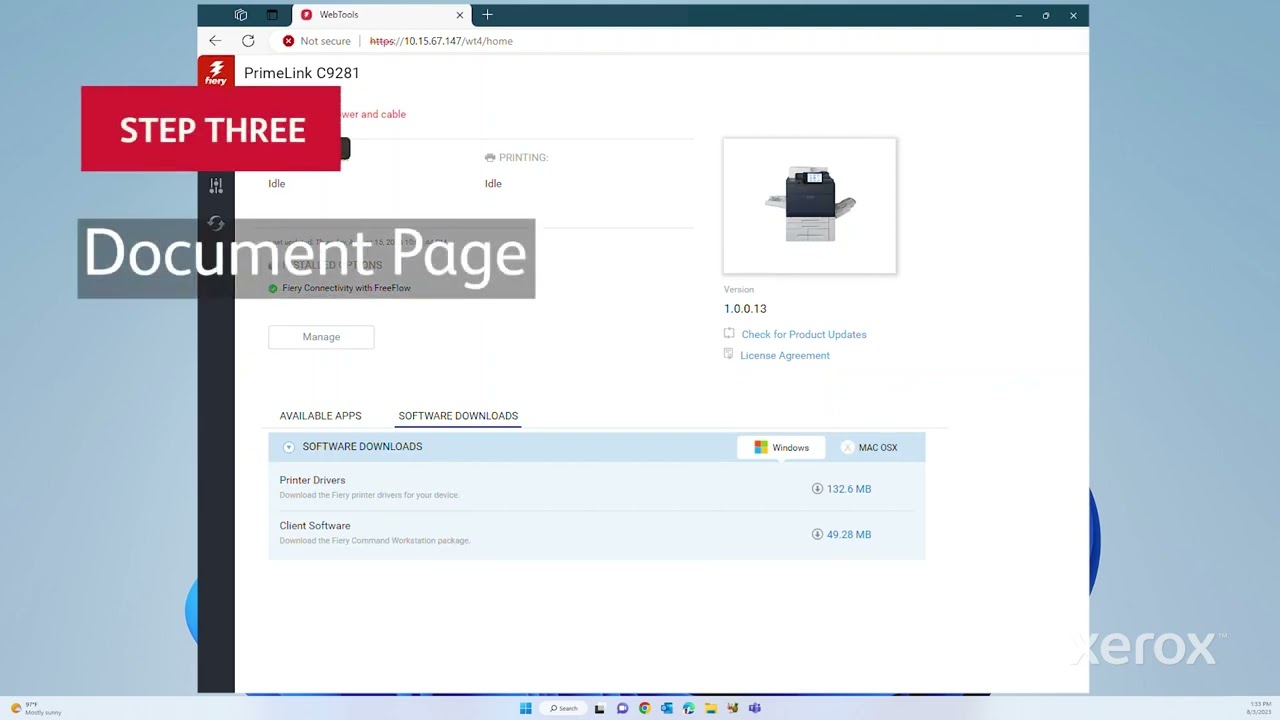Switch to MAC OSX platform
This screenshot has height=720, width=1280.
[869, 448]
